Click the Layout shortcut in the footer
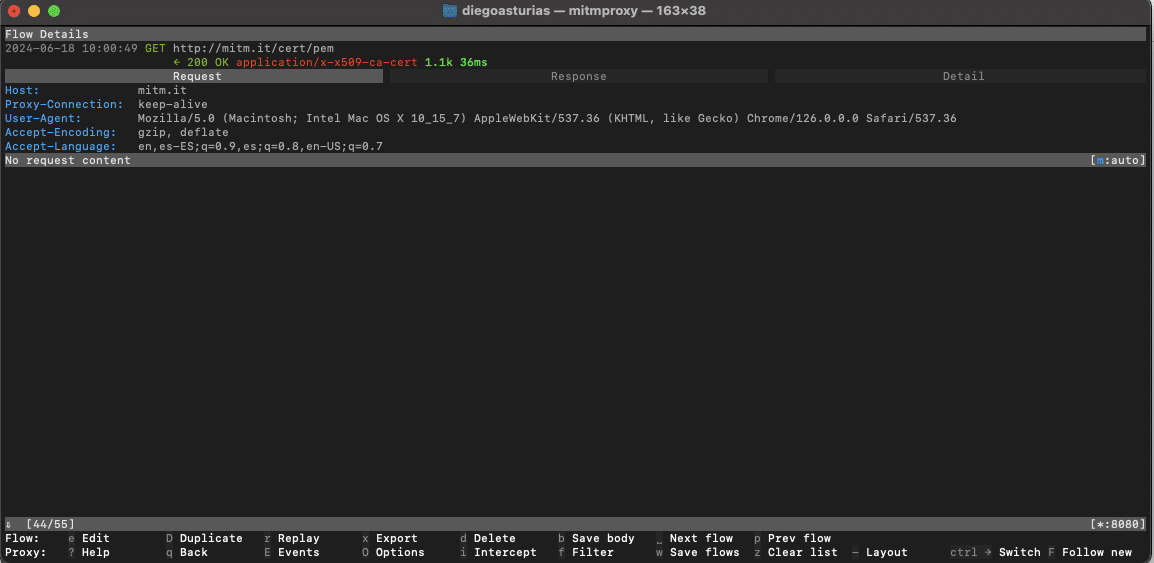The height and width of the screenshot is (563, 1154). pyautogui.click(x=879, y=552)
